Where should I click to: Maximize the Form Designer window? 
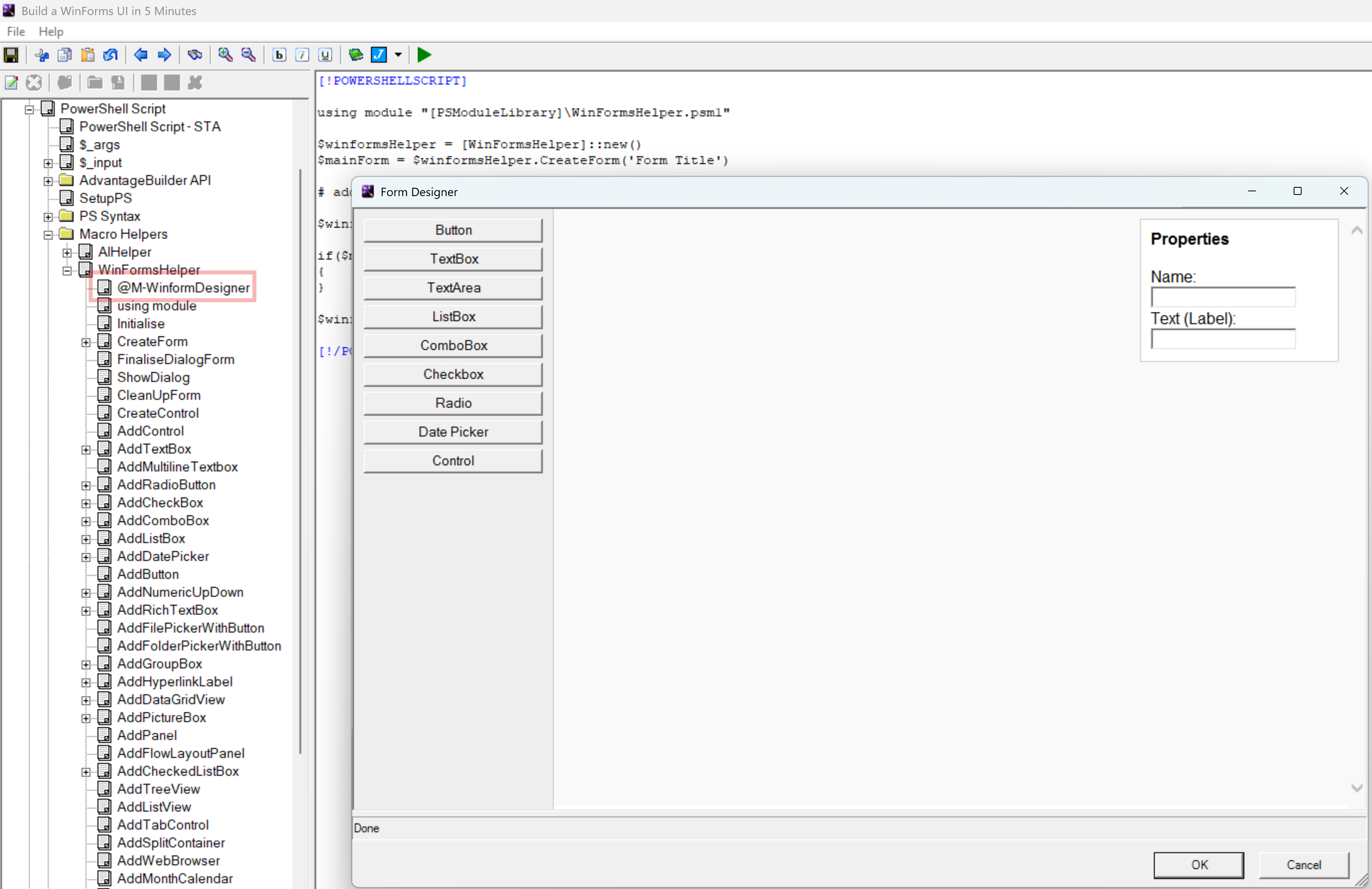[1298, 191]
